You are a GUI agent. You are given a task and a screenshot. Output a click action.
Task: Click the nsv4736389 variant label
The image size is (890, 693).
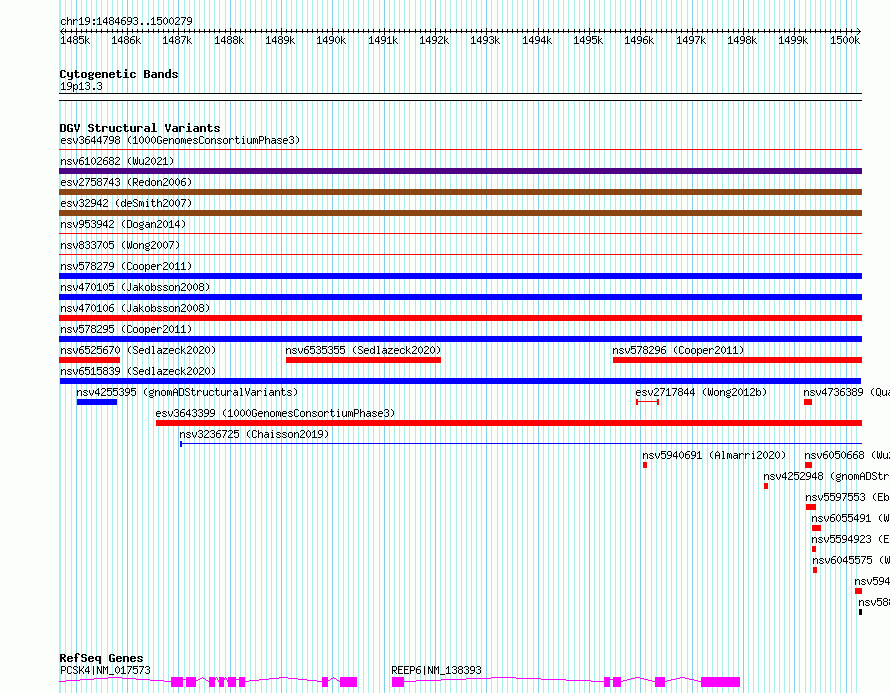click(846, 392)
